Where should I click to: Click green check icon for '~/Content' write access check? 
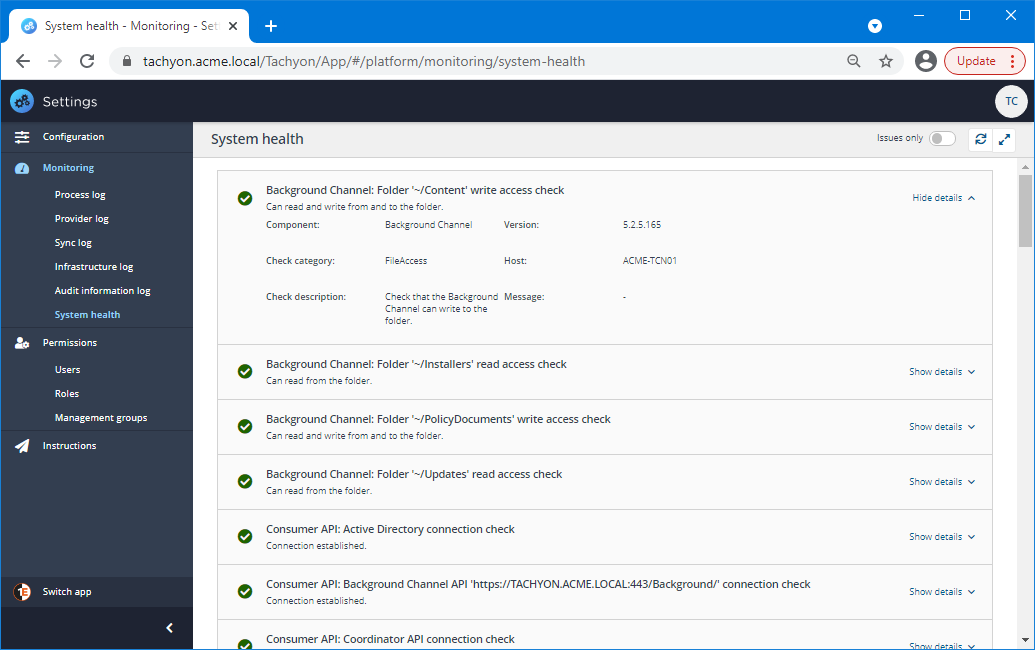pyautogui.click(x=245, y=198)
